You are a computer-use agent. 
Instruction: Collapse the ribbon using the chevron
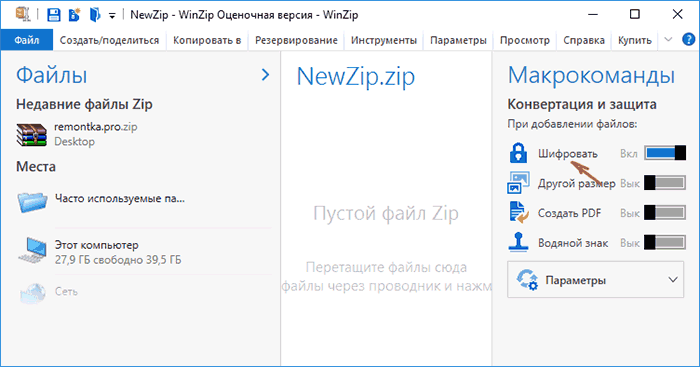pyautogui.click(x=668, y=40)
